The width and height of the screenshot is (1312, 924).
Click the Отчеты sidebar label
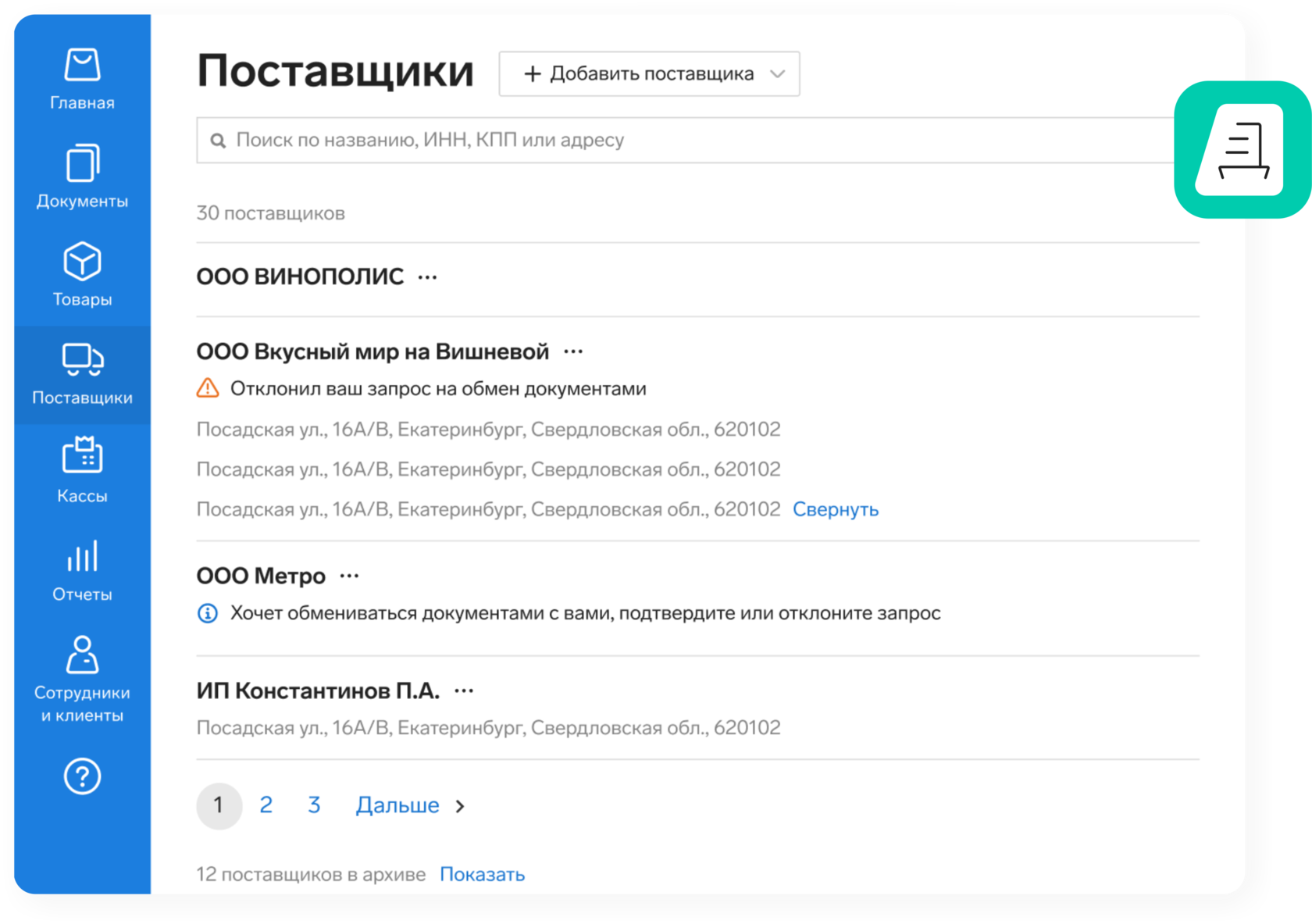tap(82, 595)
